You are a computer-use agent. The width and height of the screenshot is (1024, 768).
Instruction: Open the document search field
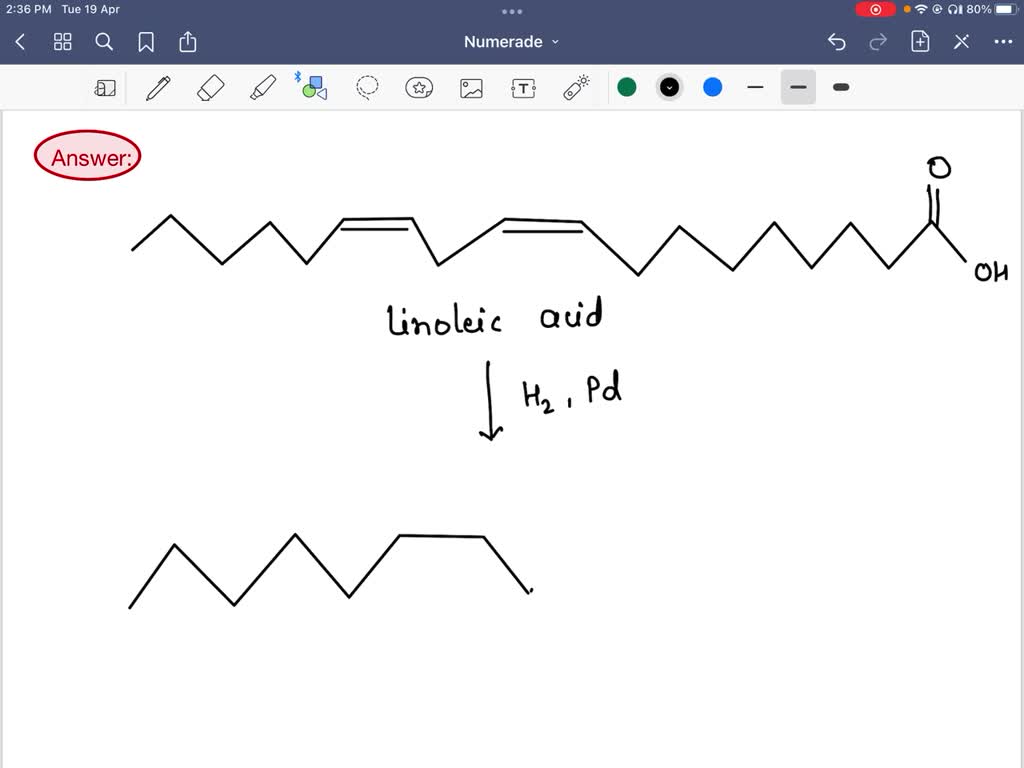point(104,42)
